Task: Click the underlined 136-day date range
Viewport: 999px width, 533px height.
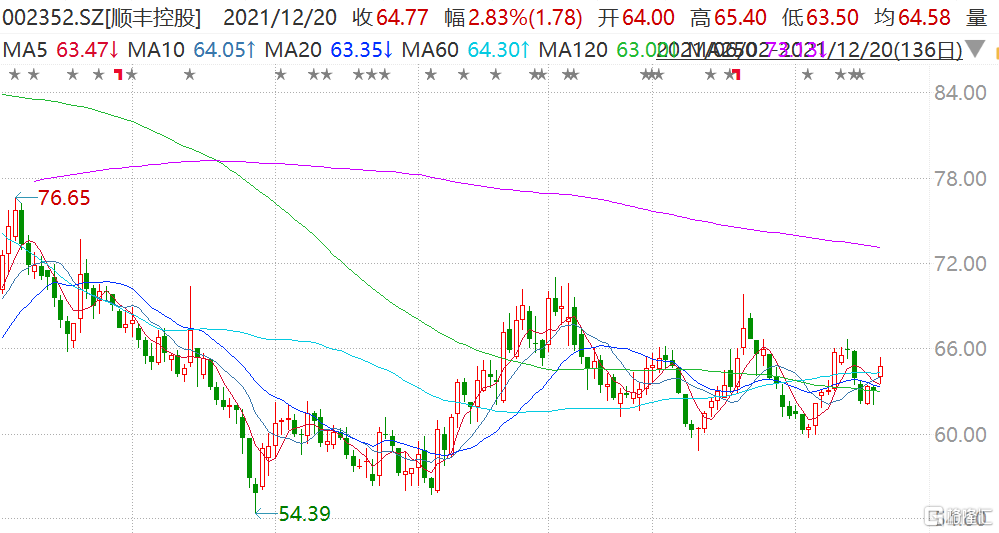Action: tap(810, 52)
